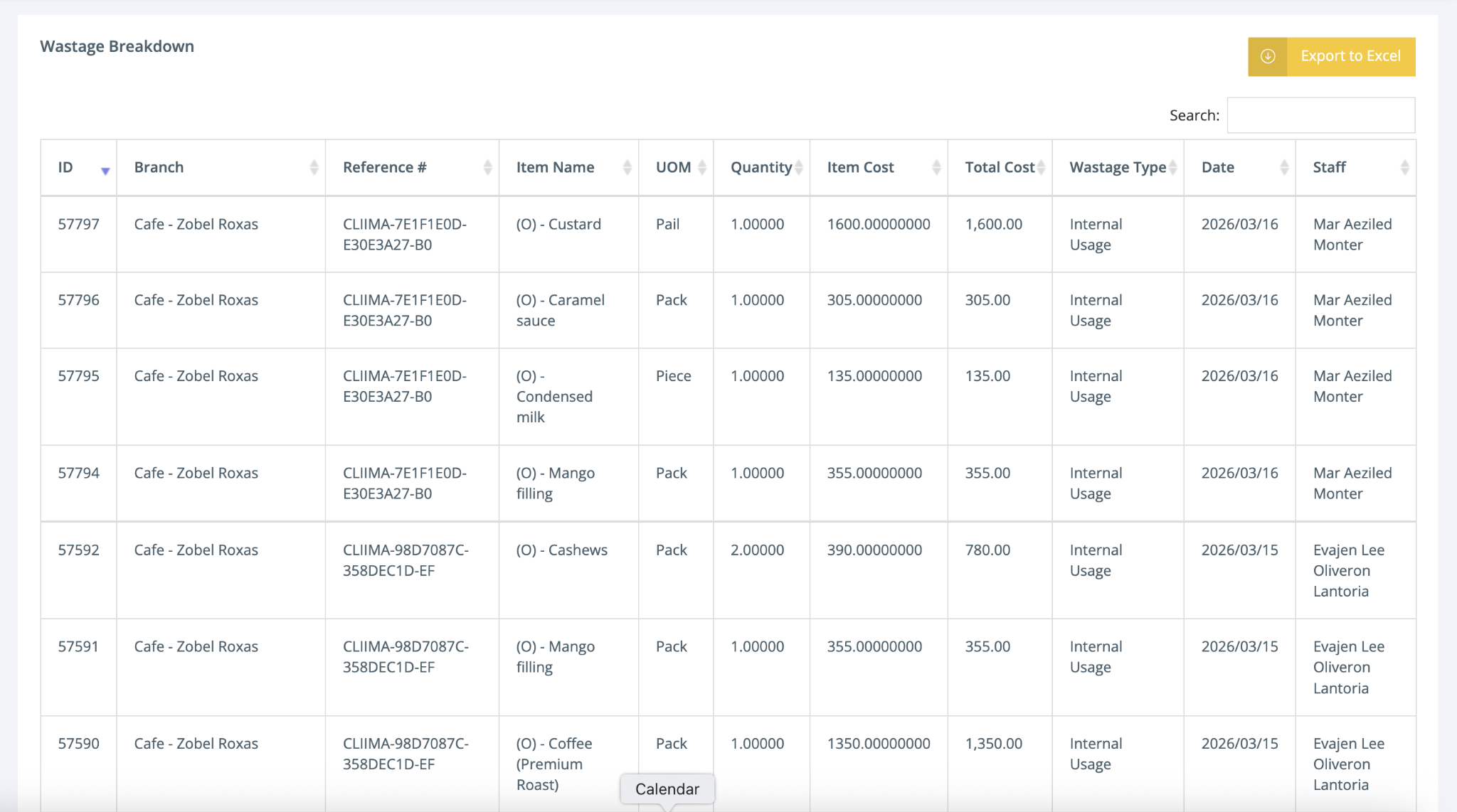This screenshot has width=1457, height=812.
Task: Sort table by ID column arrow
Action: [105, 170]
